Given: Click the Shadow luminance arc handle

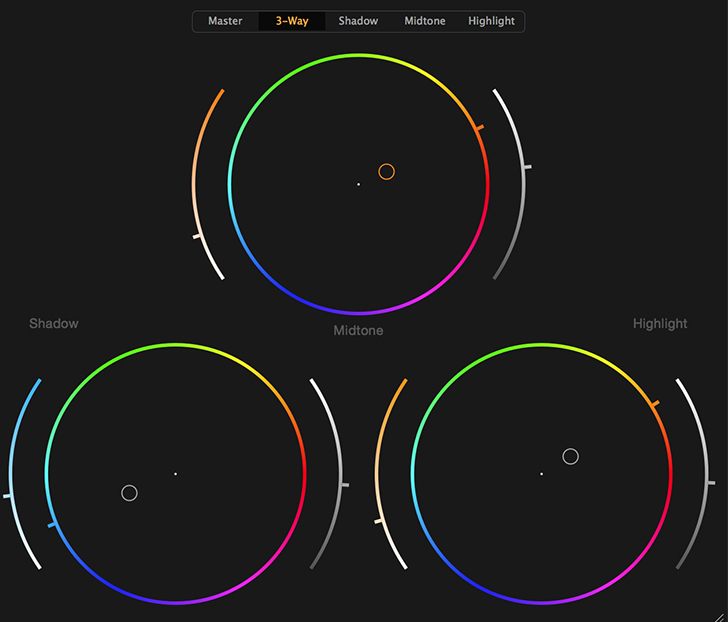Looking at the screenshot, I should pos(345,485).
